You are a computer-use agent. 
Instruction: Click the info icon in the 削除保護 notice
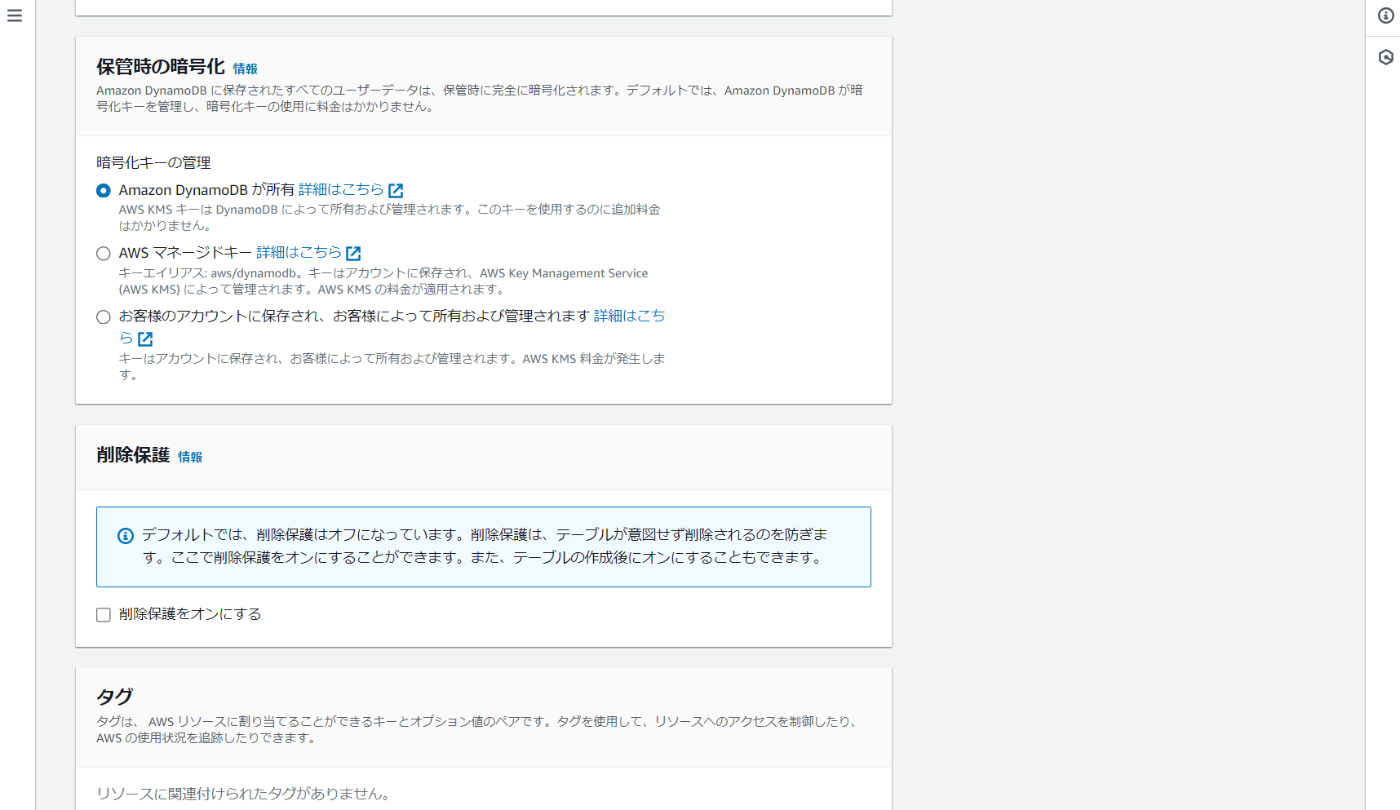point(125,535)
